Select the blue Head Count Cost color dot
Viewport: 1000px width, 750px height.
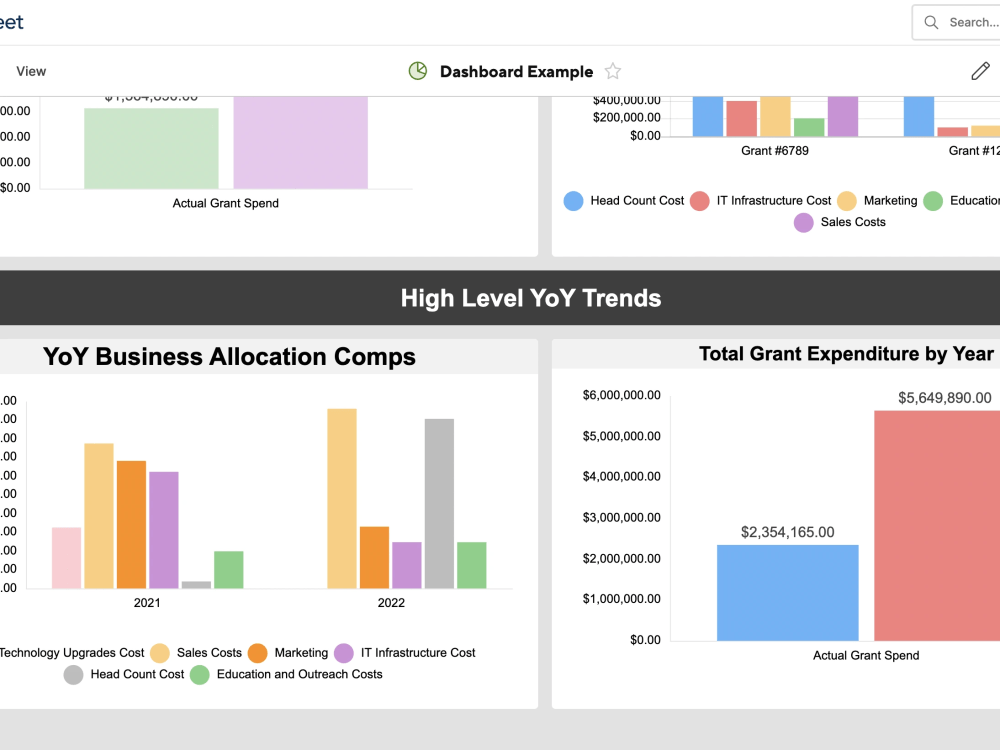[573, 200]
